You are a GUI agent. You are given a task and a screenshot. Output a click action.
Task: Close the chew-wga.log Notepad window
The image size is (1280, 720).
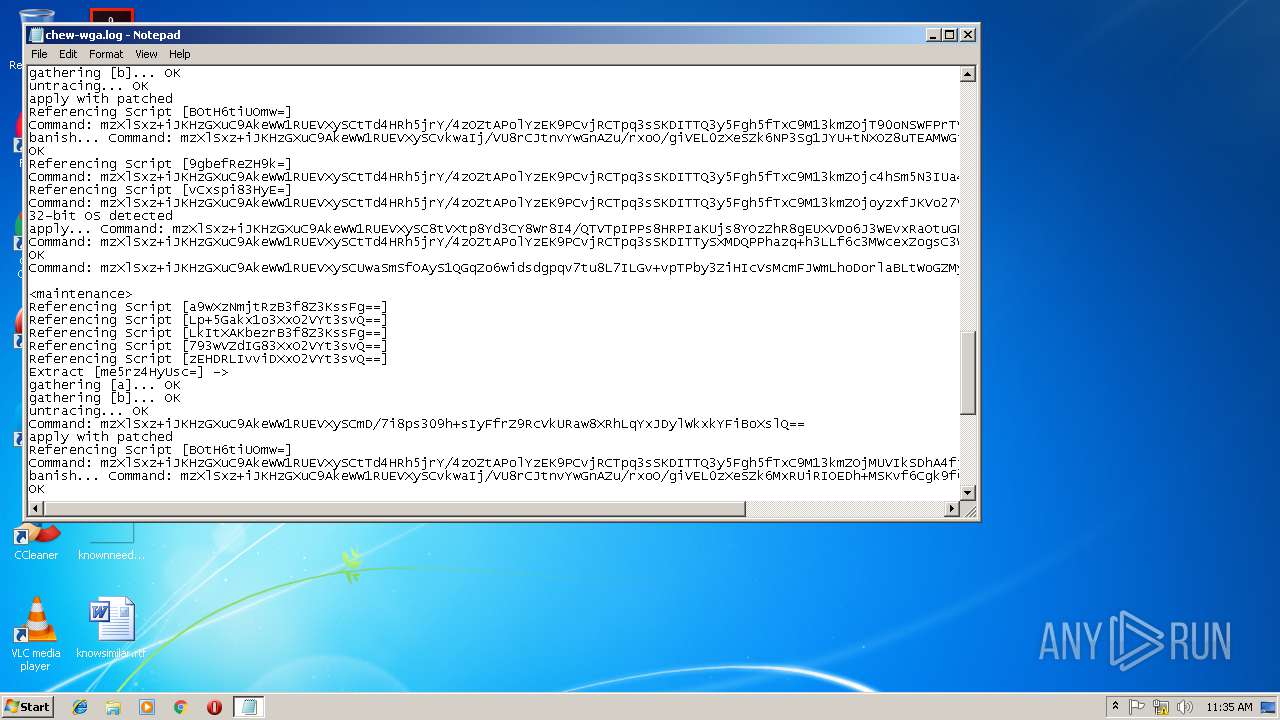967,35
